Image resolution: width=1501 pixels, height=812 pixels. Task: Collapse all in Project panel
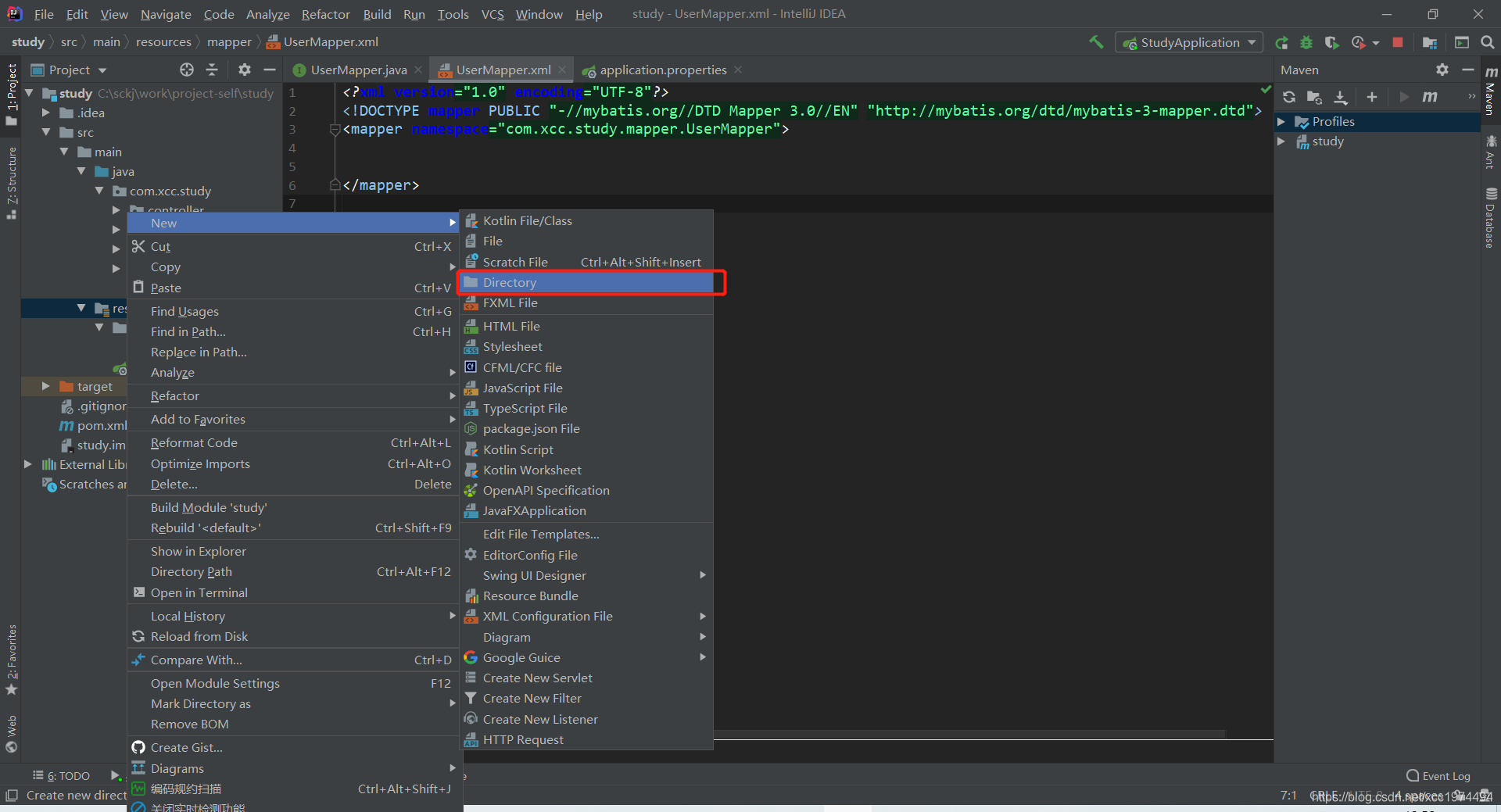212,70
